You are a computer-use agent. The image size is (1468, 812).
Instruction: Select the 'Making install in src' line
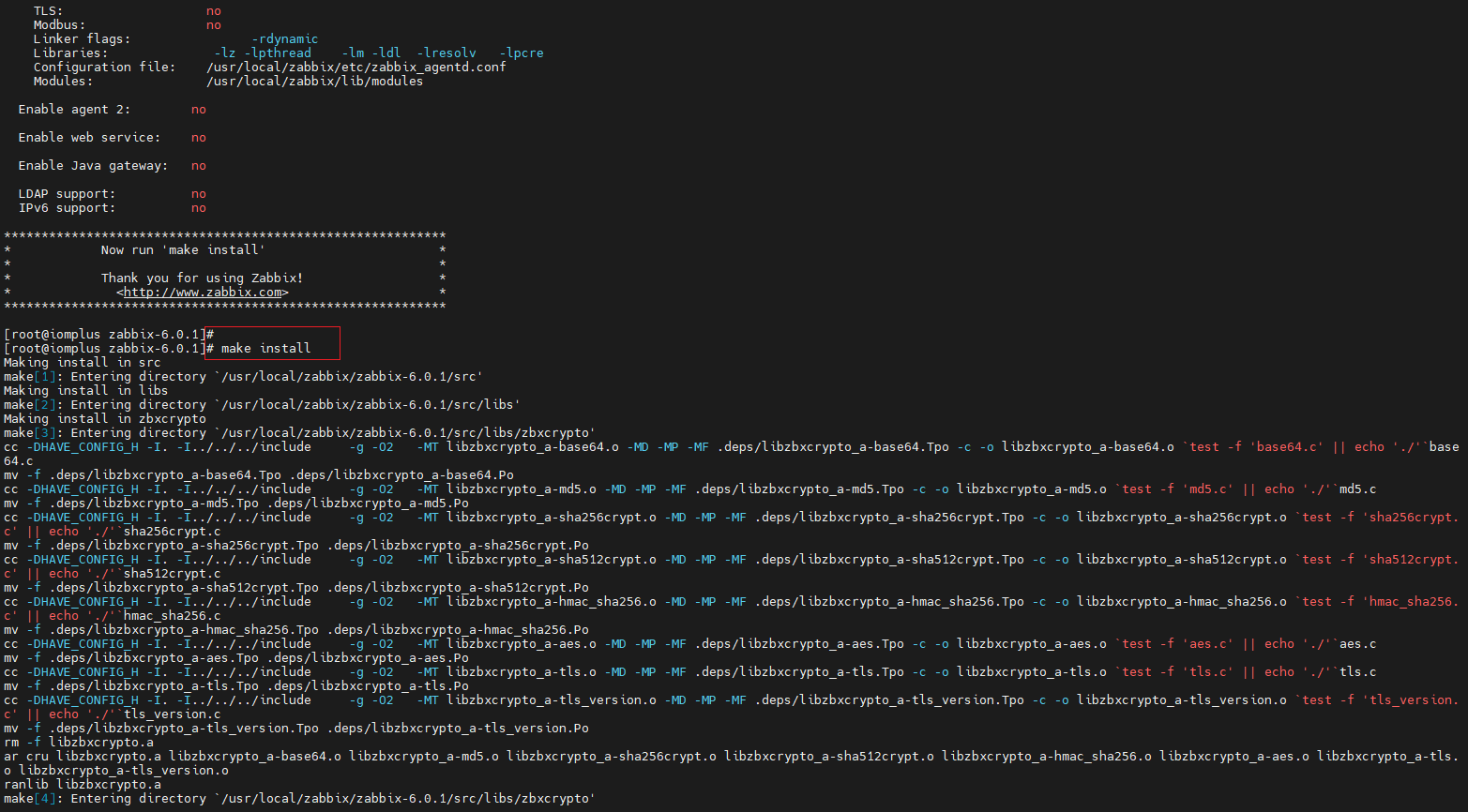point(83,363)
